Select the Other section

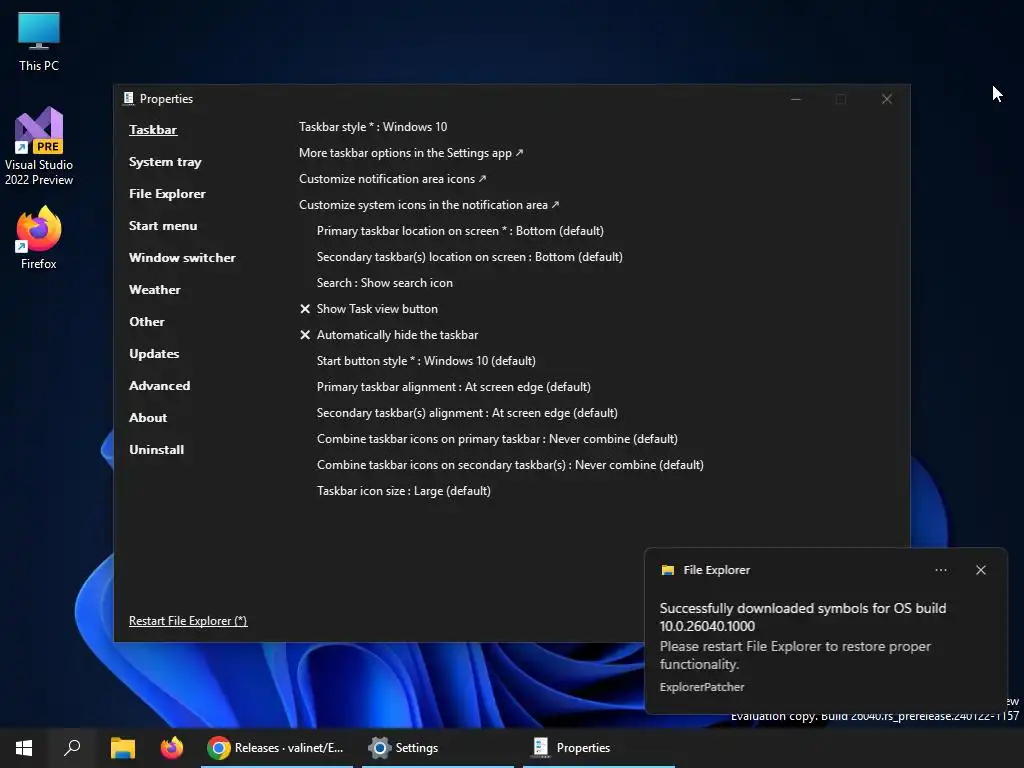[147, 322]
